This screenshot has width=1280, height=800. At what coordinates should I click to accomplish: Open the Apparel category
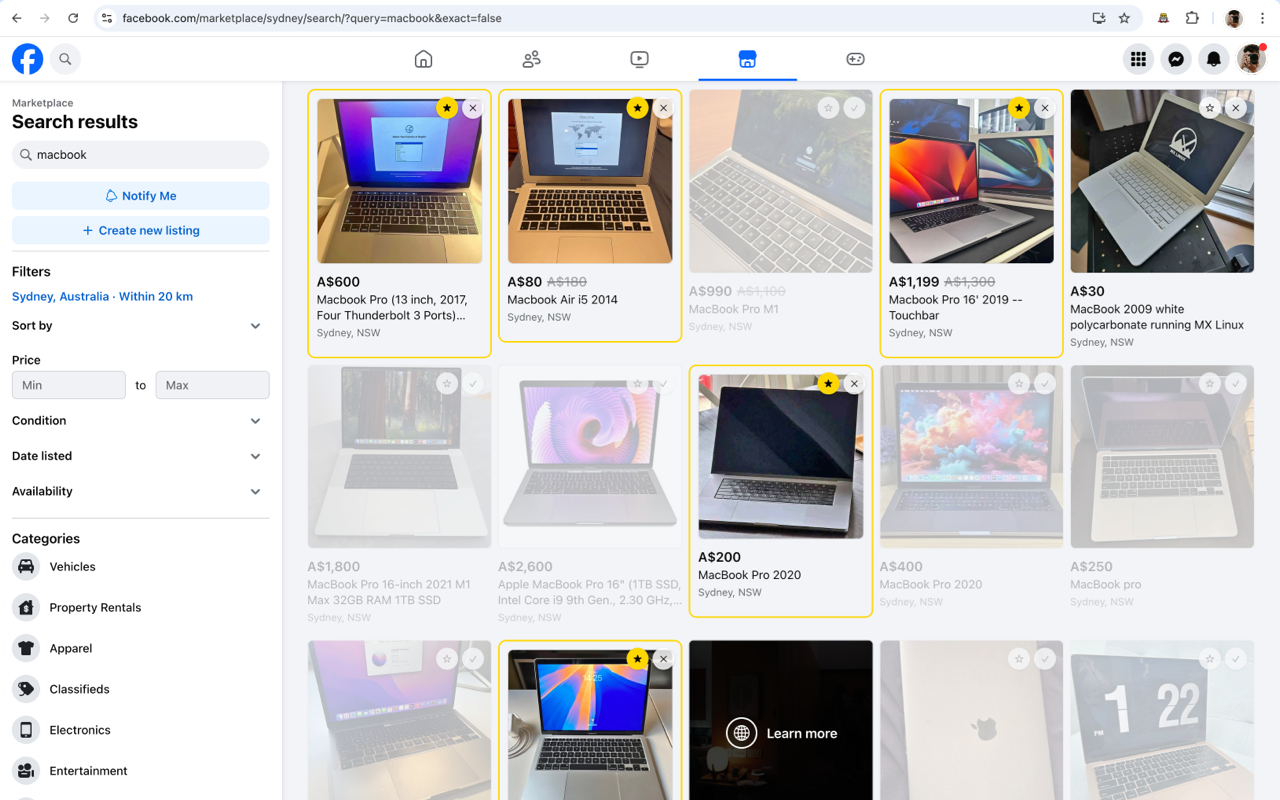pos(141,648)
